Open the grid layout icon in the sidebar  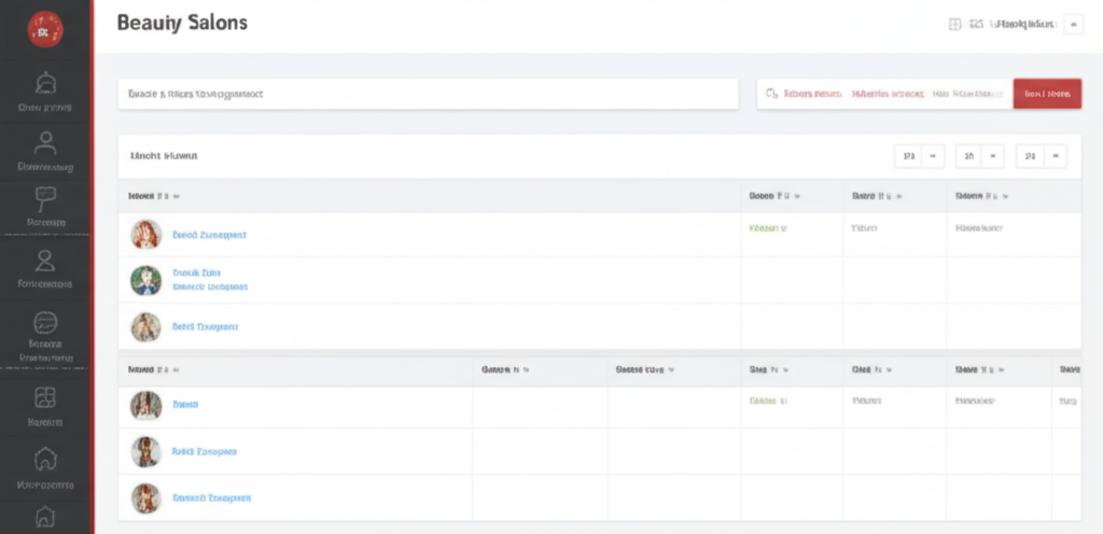coord(45,398)
